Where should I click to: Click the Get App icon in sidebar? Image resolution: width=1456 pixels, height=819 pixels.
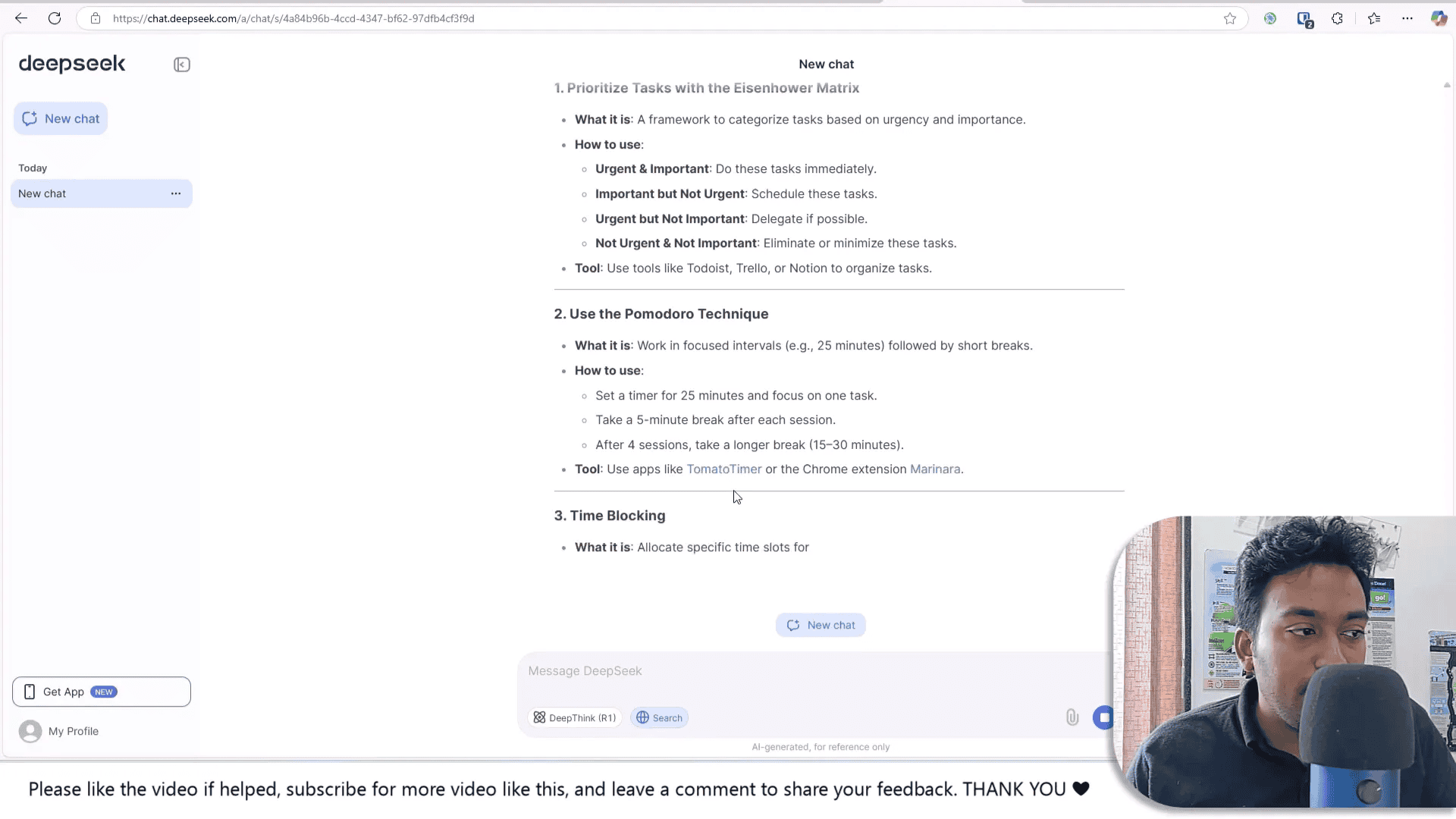point(29,691)
